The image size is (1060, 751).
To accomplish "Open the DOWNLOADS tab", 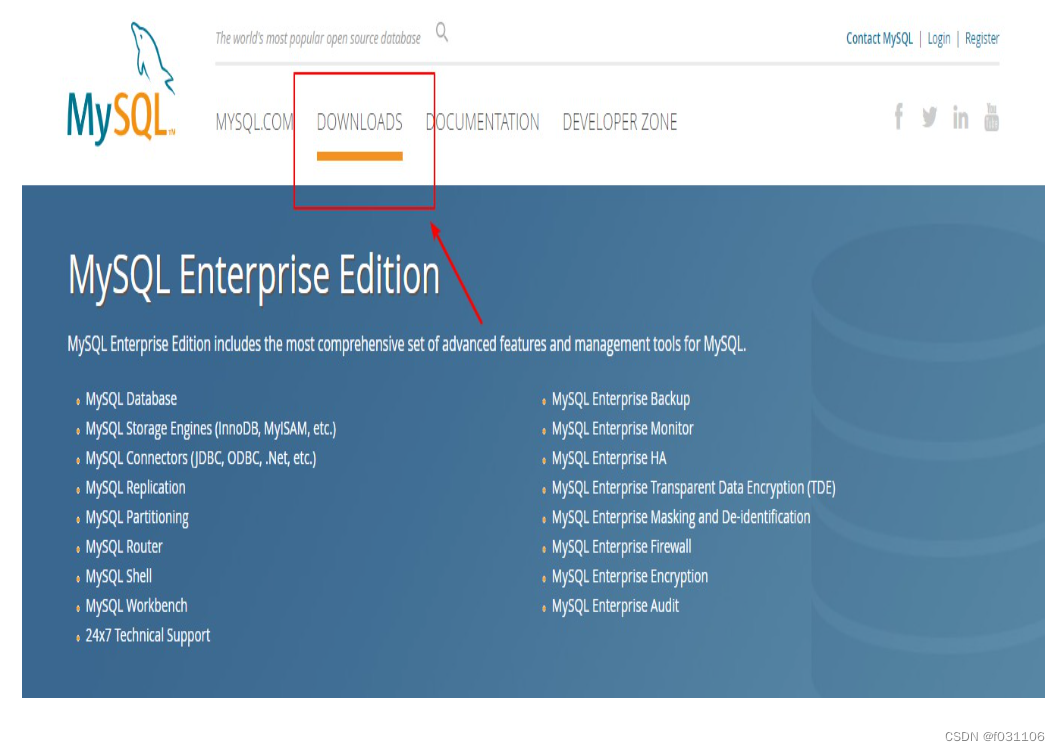I will [x=360, y=122].
